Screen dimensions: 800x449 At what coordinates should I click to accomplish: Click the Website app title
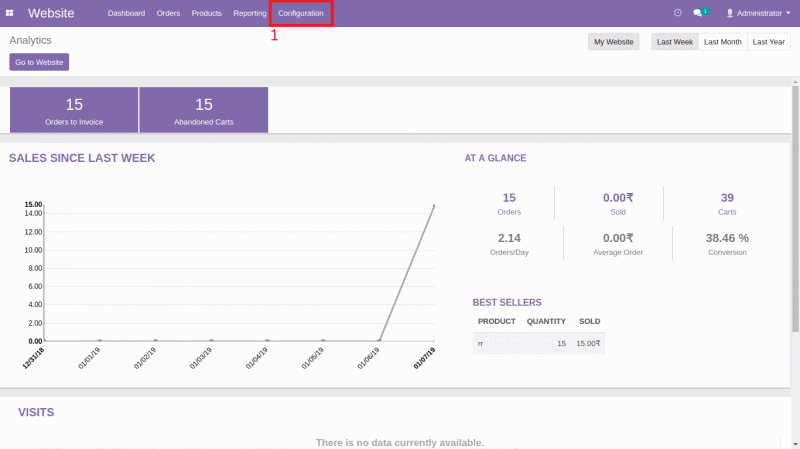(x=51, y=13)
